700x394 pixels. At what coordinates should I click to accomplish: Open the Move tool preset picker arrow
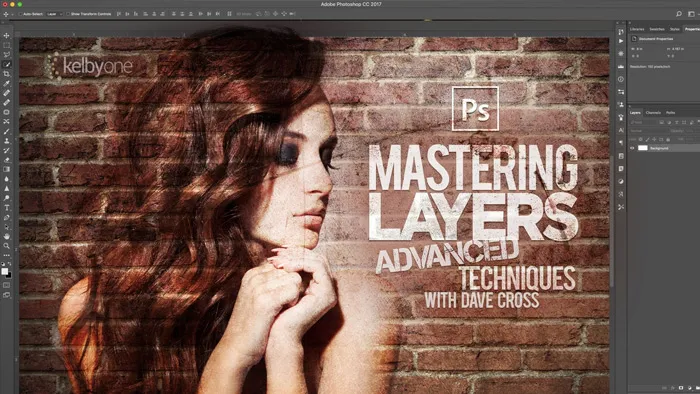tap(12, 15)
